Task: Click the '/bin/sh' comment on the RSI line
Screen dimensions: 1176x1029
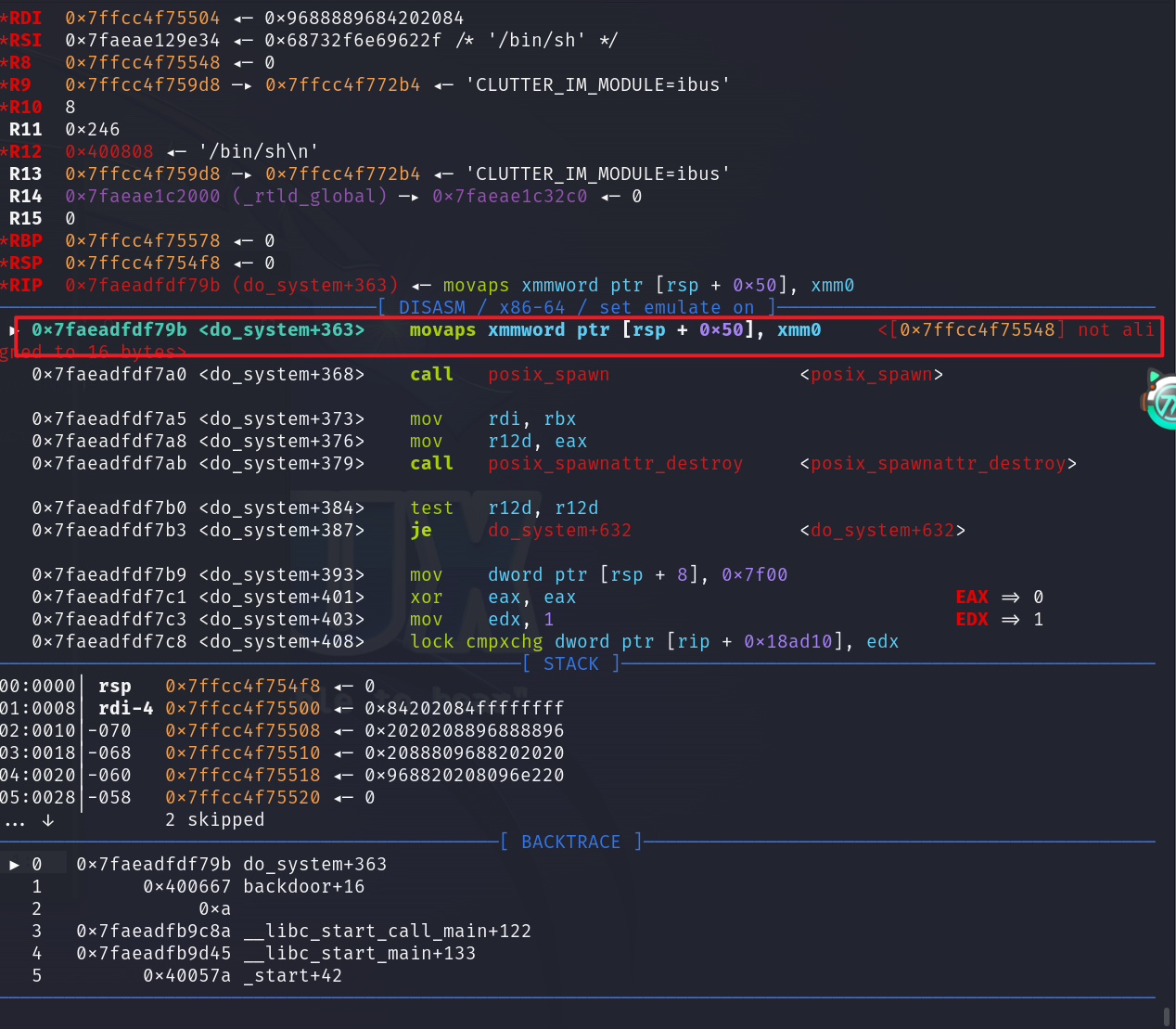Action: tap(537, 40)
